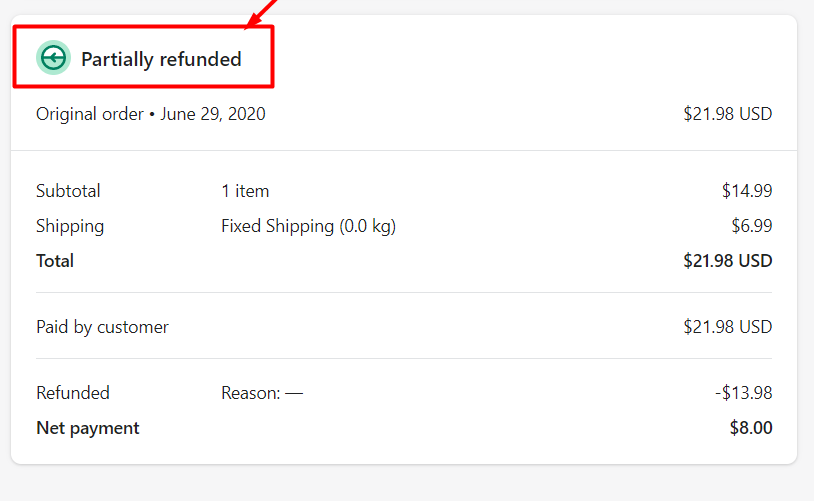Click the "Paid by customer" label
814x501 pixels.
point(102,327)
